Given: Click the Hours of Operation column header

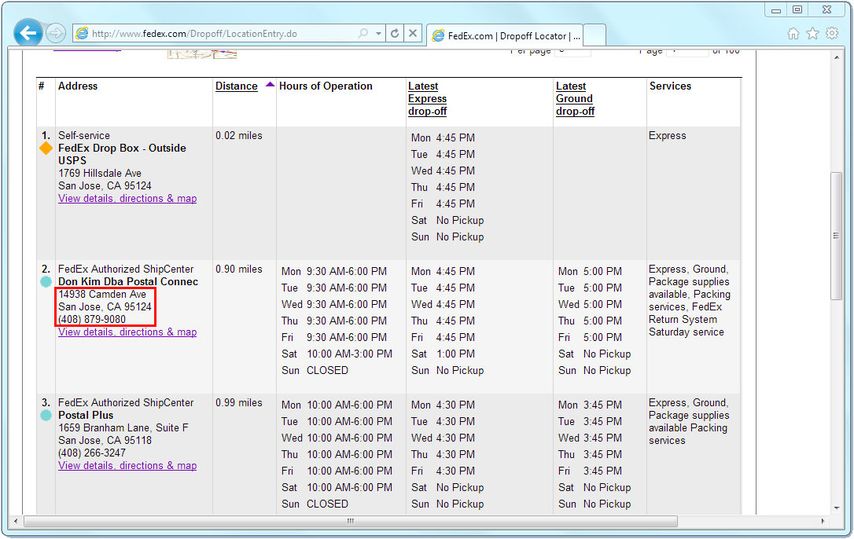Looking at the screenshot, I should pos(326,86).
